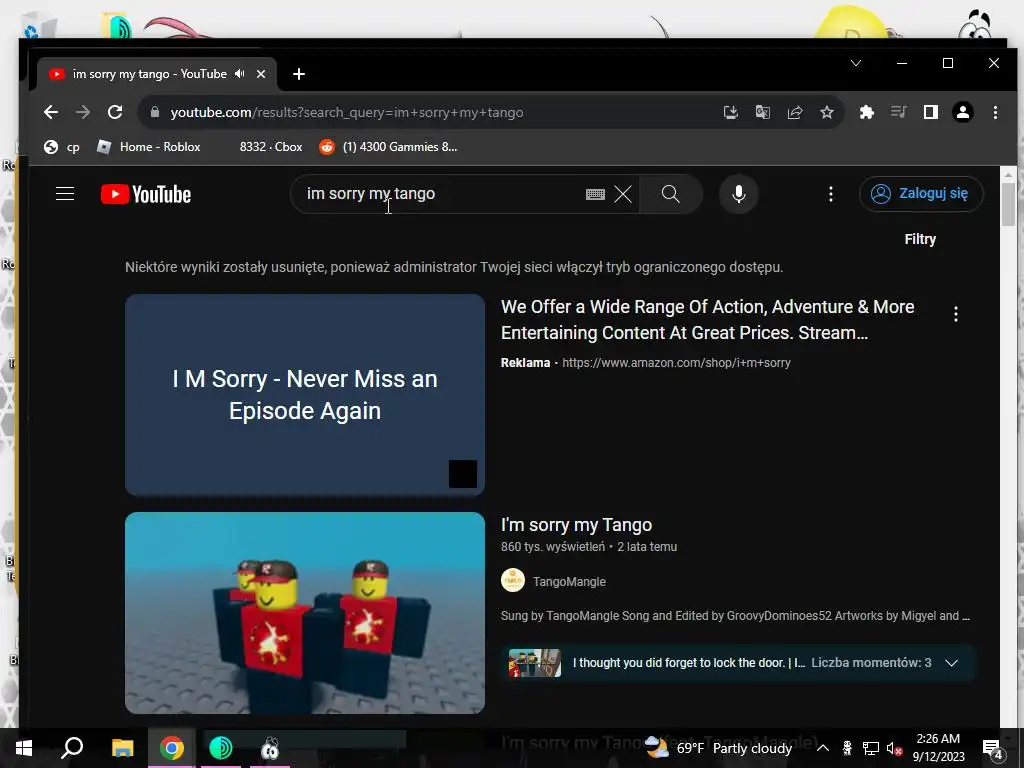Click the address bar URL text
The height and width of the screenshot is (768, 1024).
tap(347, 112)
